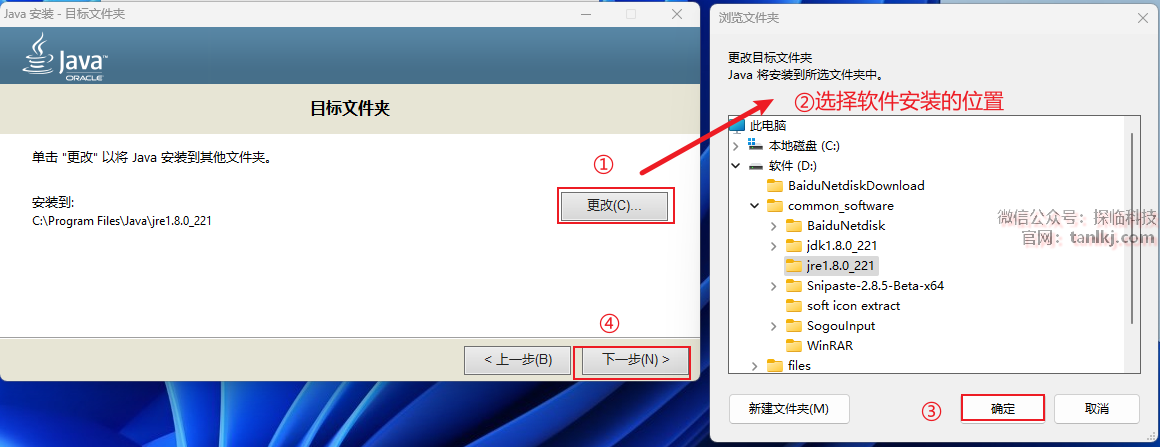The width and height of the screenshot is (1160, 447).
Task: Click folder tree vertical scrollbar
Action: pyautogui.click(x=1131, y=229)
